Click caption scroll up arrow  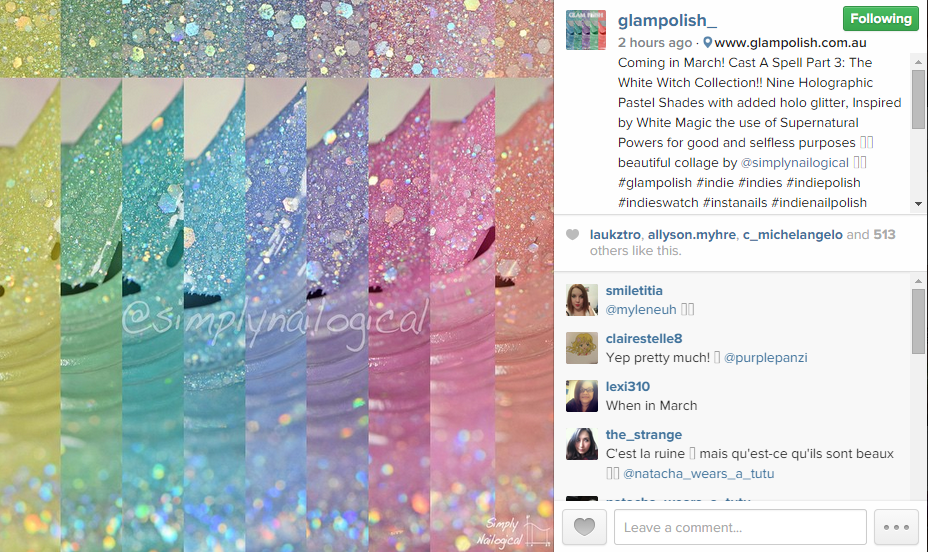click(918, 62)
